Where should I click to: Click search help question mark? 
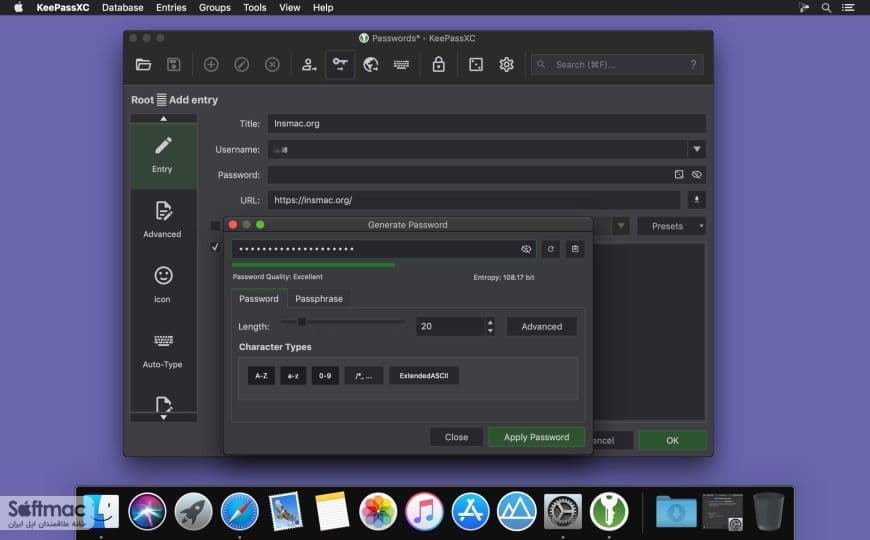[x=693, y=64]
